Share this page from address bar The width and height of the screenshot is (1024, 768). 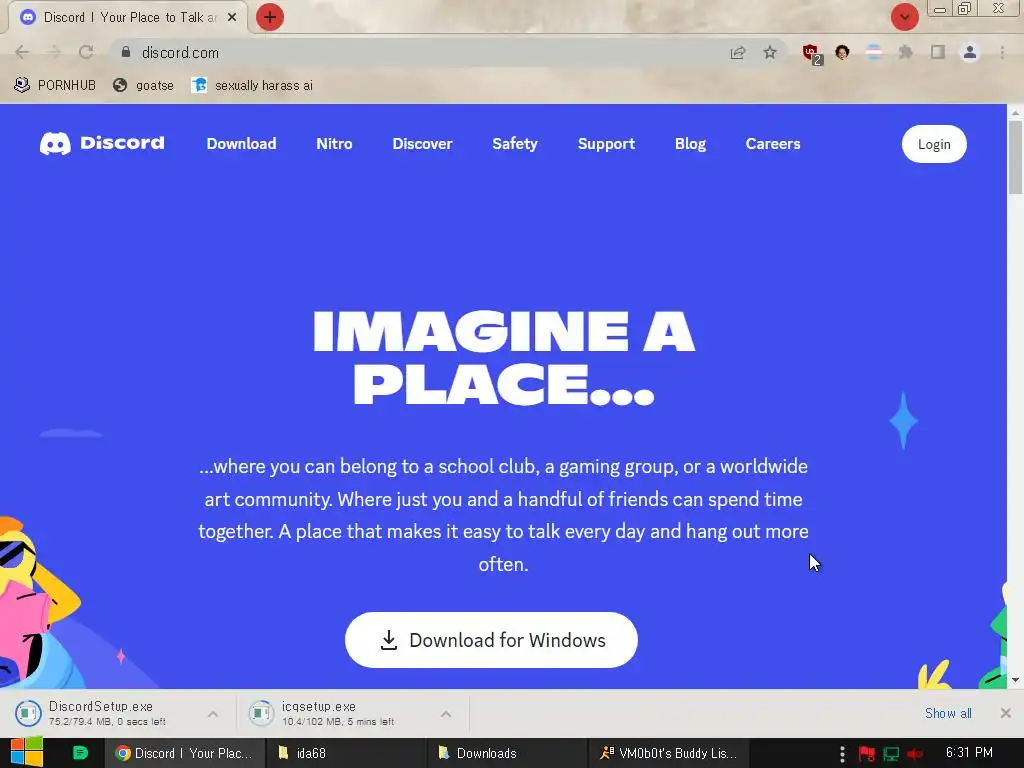point(738,52)
